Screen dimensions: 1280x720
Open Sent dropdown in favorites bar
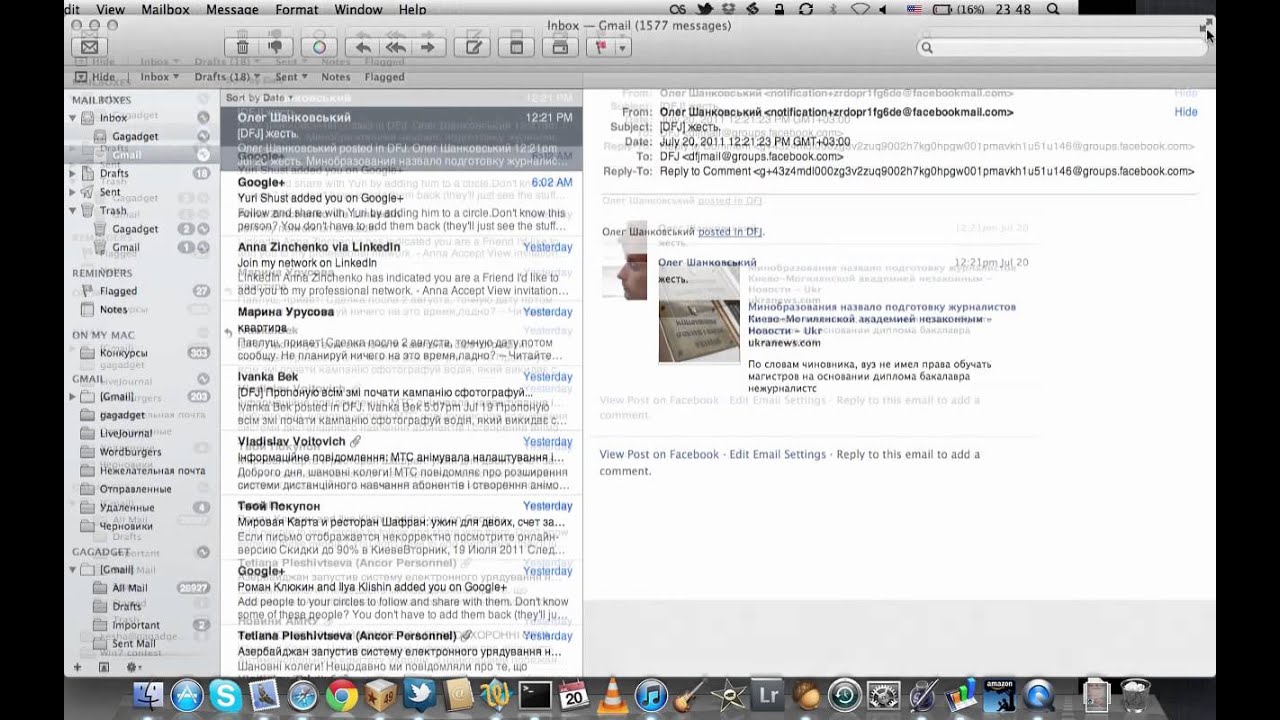[x=291, y=76]
